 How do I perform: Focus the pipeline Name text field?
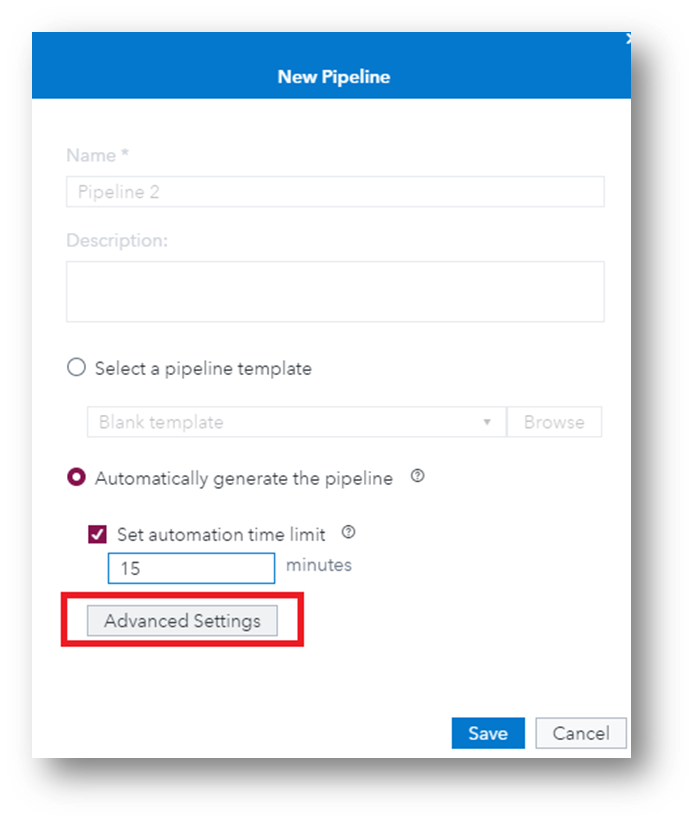pos(334,192)
